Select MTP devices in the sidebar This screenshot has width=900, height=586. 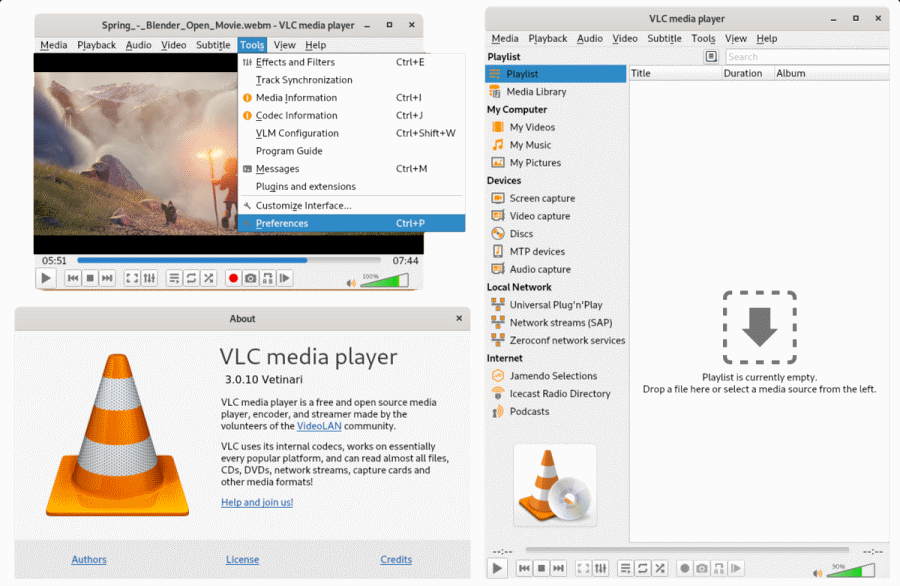[556, 252]
